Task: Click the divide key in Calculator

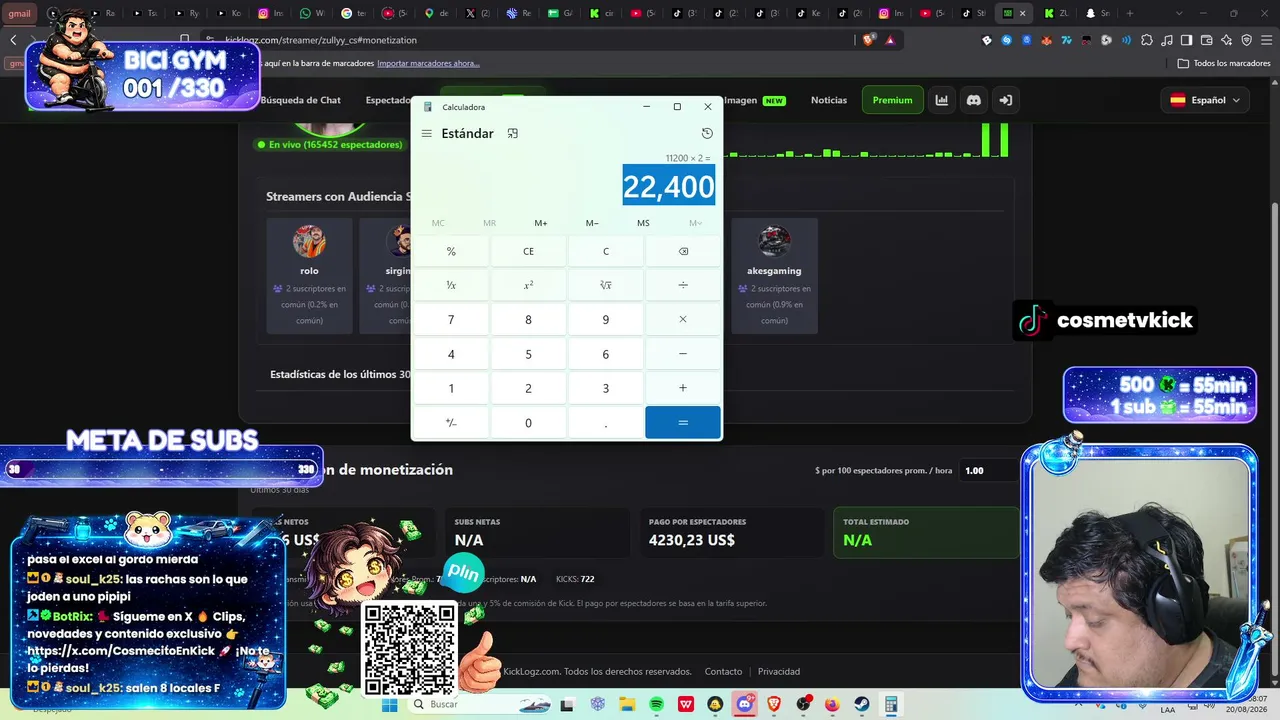Action: [x=683, y=285]
